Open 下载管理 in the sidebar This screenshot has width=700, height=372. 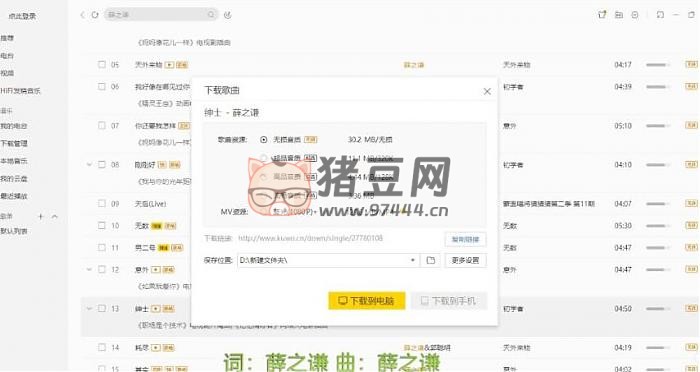point(14,143)
